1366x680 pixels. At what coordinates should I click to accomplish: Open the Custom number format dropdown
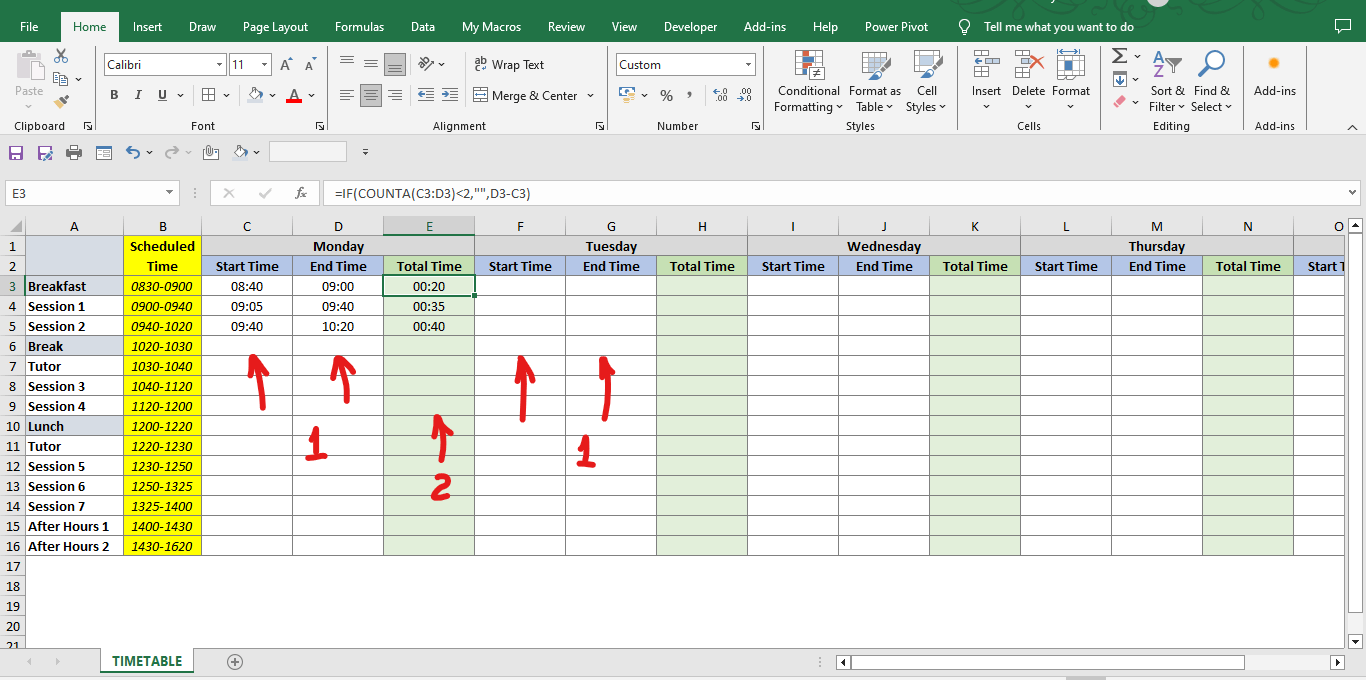click(x=748, y=65)
